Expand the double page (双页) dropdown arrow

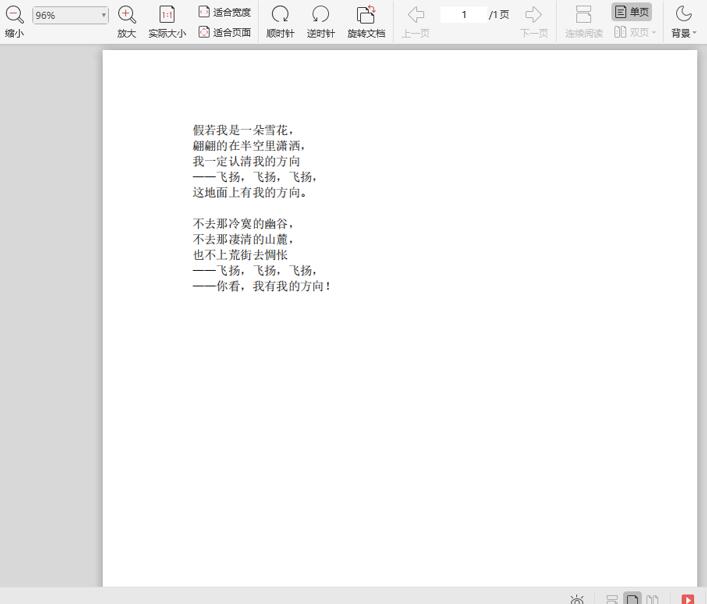[654, 32]
